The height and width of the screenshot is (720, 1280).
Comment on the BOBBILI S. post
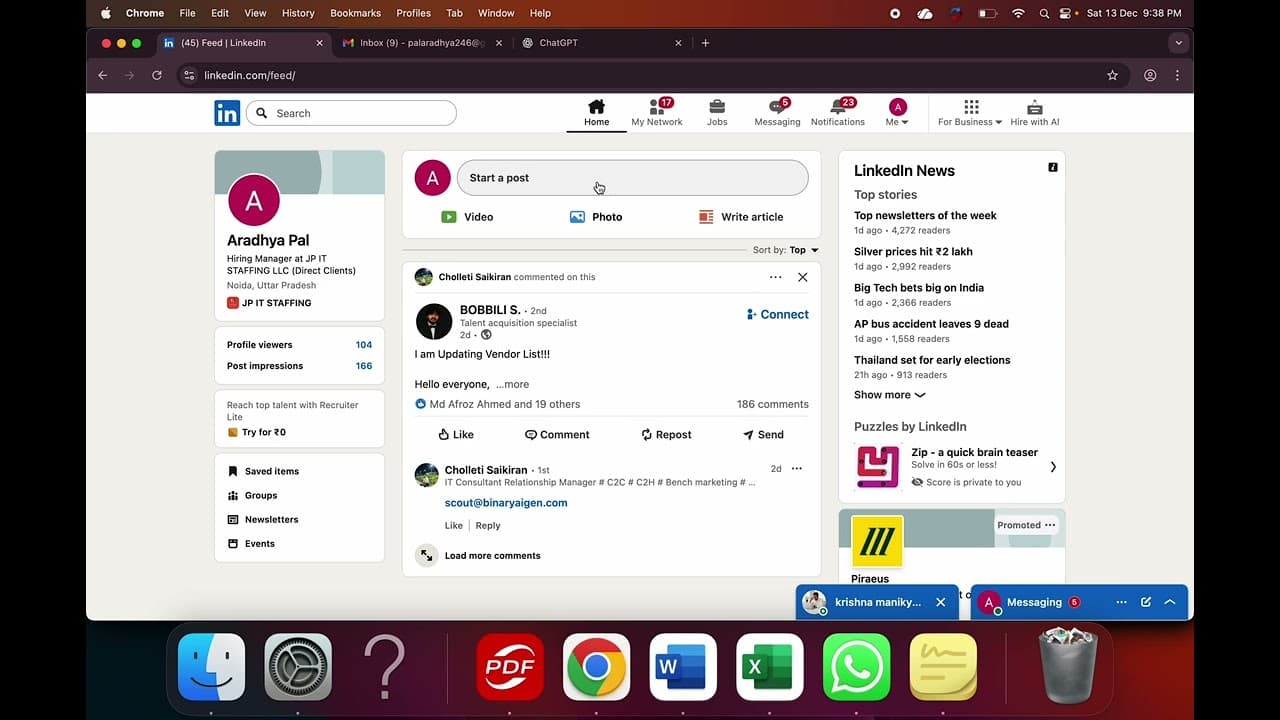[557, 435]
